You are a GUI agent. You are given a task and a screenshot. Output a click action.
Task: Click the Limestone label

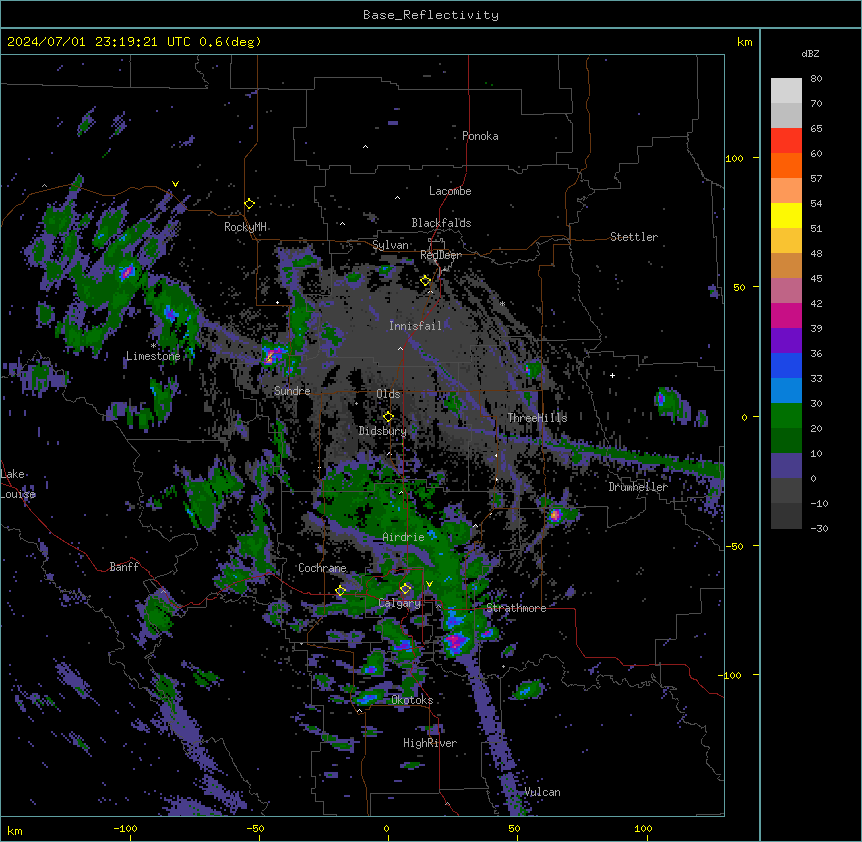coord(153,356)
